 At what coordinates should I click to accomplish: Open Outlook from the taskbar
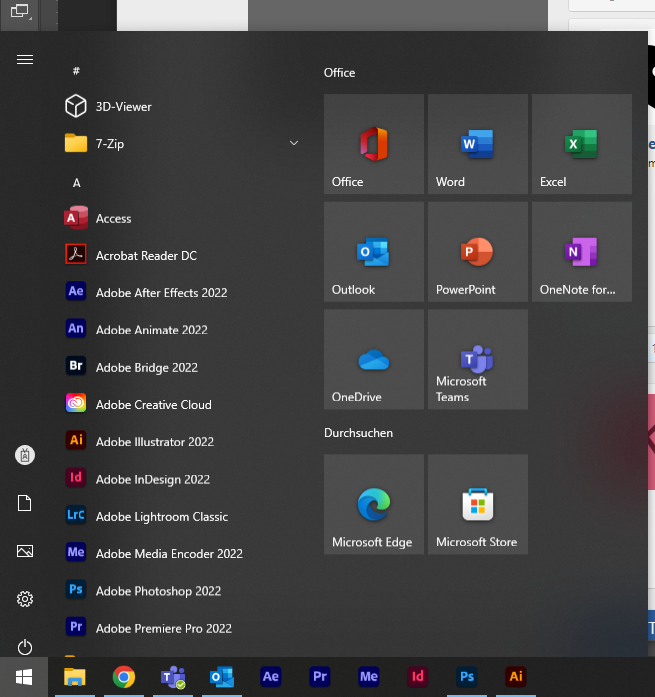coord(222,677)
